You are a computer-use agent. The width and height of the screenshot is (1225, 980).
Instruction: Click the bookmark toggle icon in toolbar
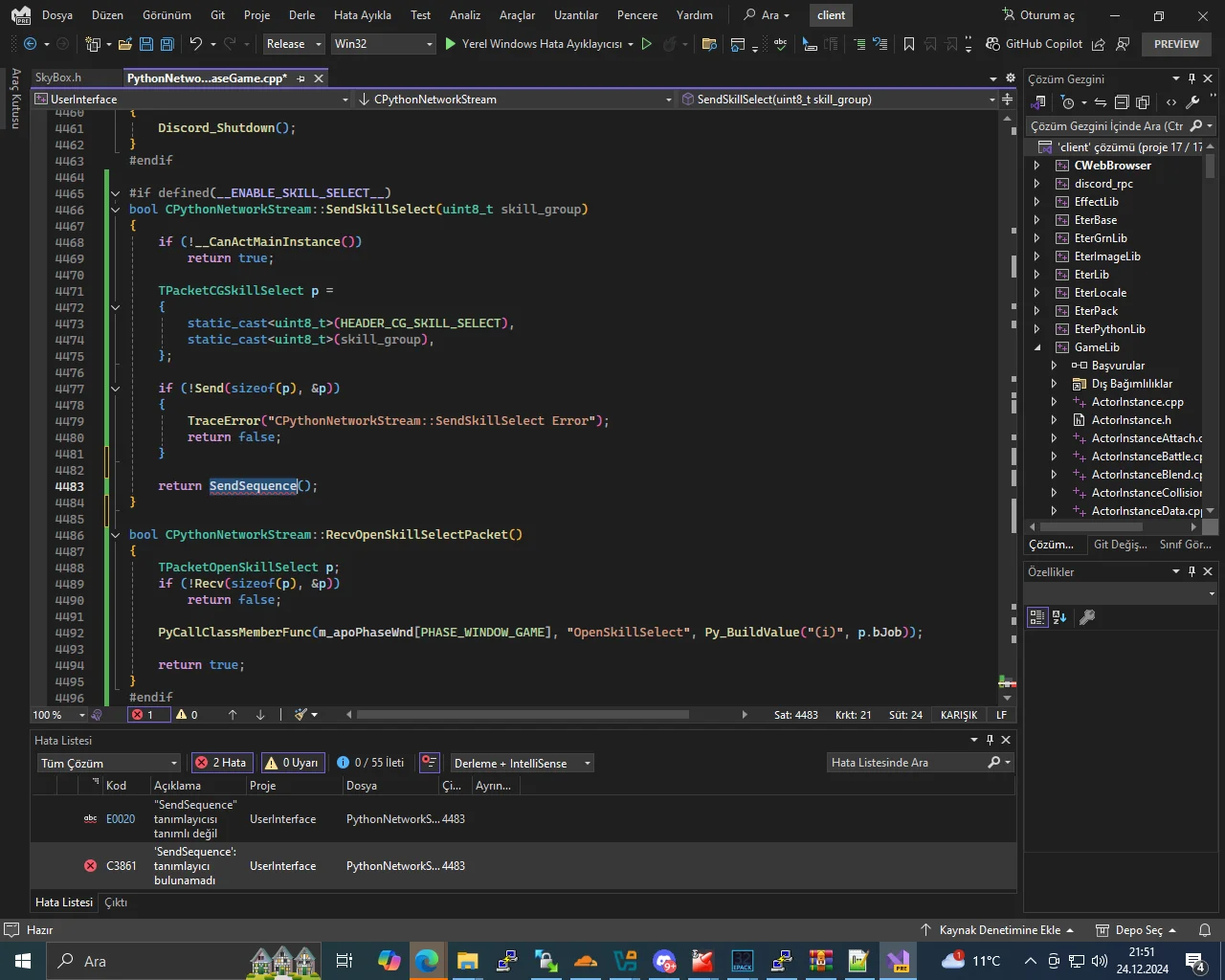click(909, 44)
